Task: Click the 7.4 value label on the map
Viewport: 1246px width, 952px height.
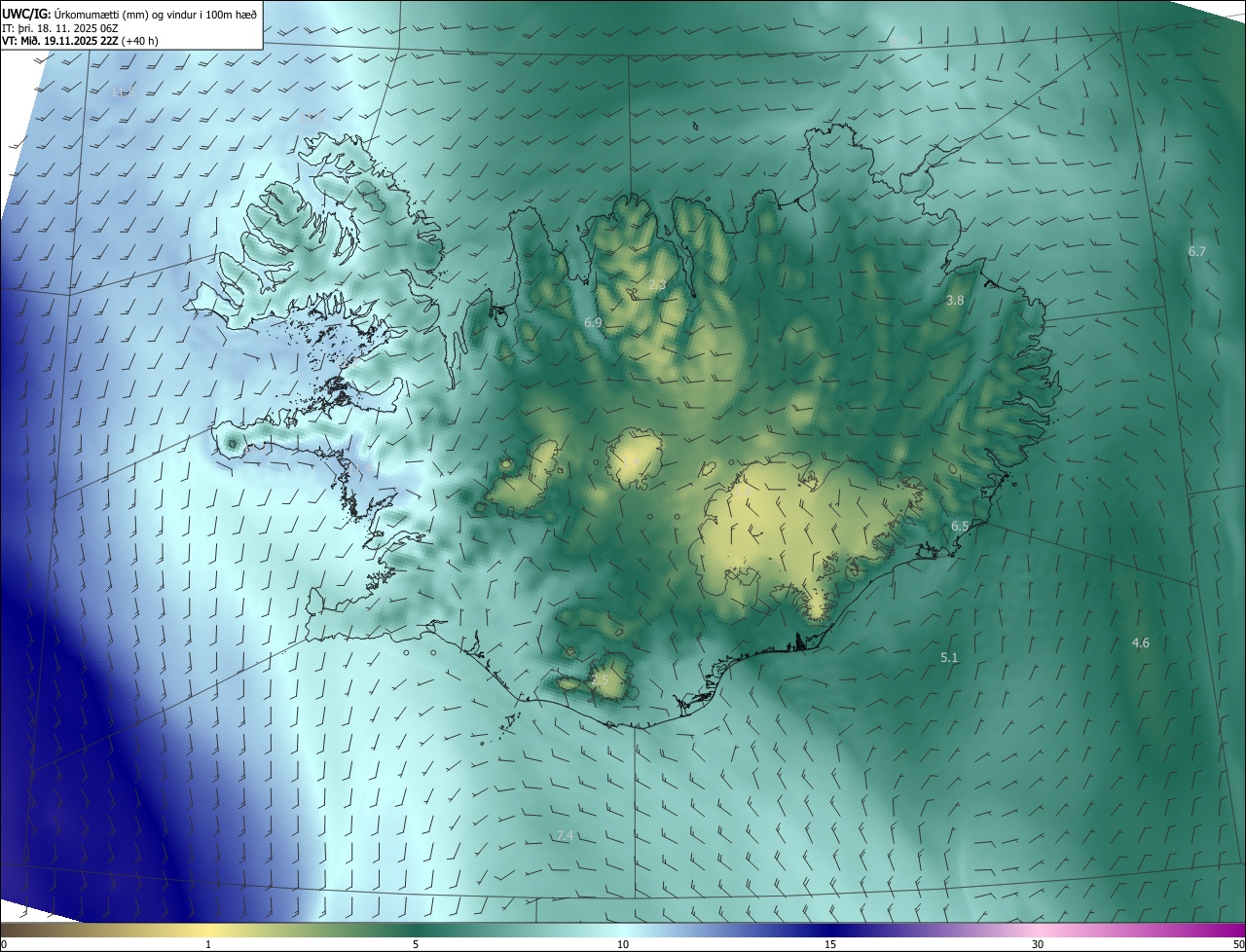Action: (564, 836)
